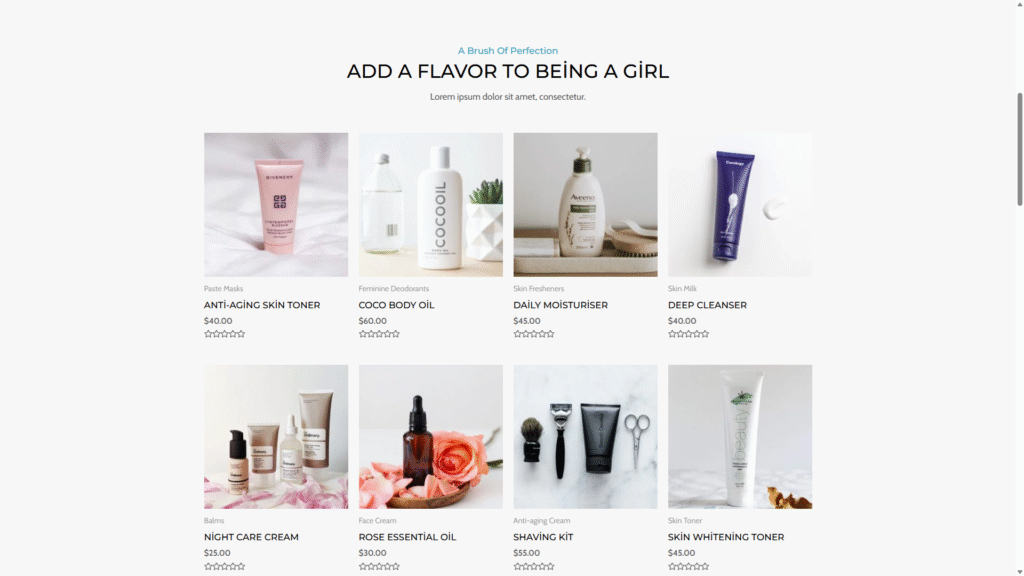Image resolution: width=1024 pixels, height=576 pixels.
Task: Click the Skin Whitening Toner image
Action: click(x=740, y=436)
